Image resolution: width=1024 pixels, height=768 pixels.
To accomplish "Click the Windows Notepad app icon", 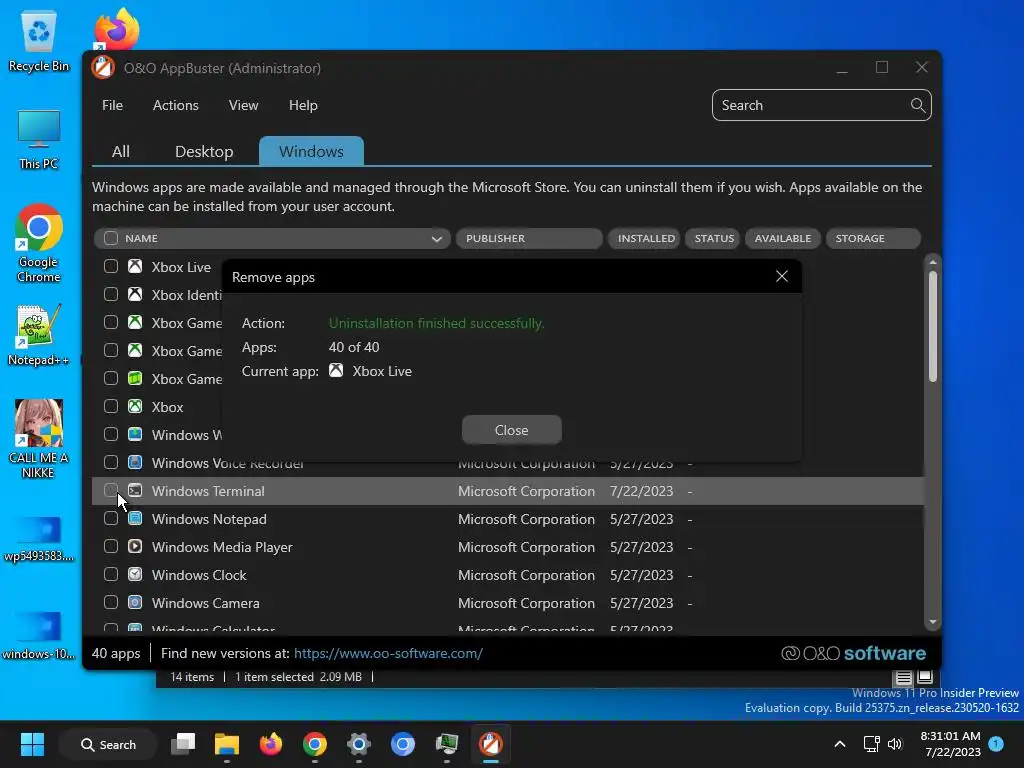I will 135,519.
